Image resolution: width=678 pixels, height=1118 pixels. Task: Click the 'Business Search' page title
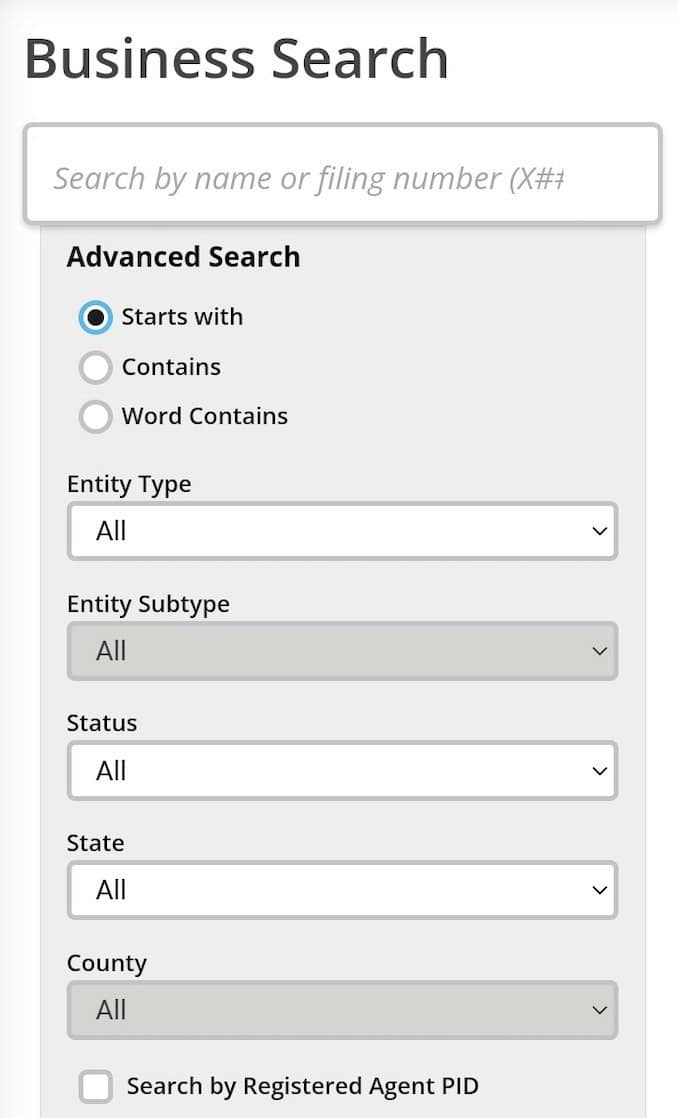[x=236, y=59]
